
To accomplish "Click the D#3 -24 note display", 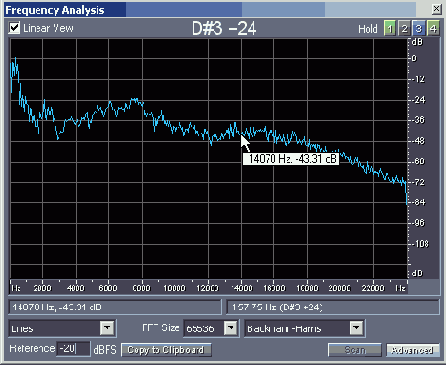I will (x=224, y=29).
